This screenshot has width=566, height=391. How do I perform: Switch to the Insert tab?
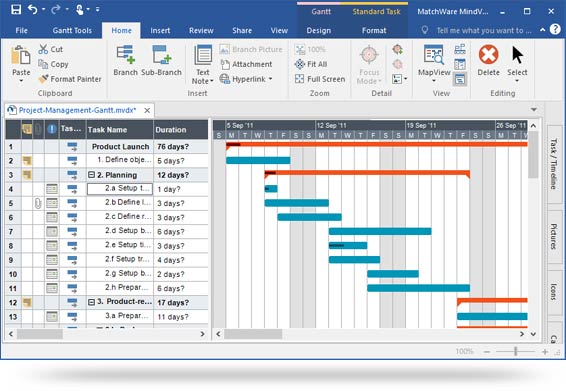tap(160, 30)
